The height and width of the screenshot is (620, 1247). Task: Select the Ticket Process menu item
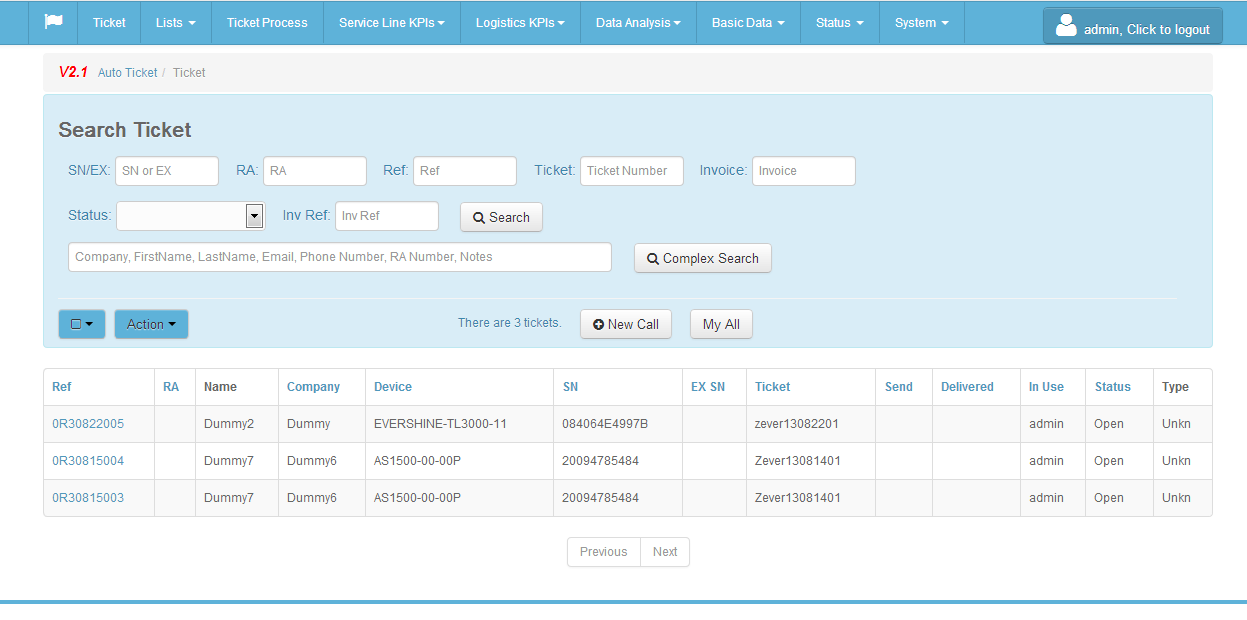(x=267, y=22)
